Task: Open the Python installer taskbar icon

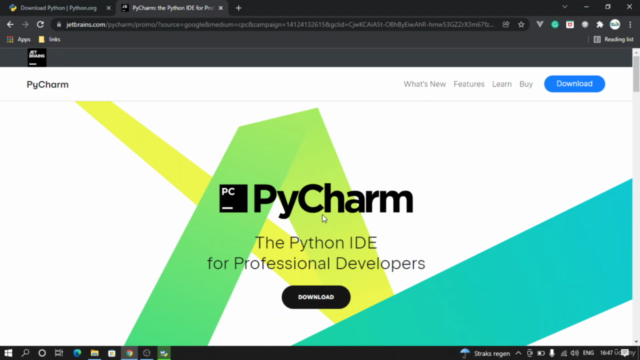Action: click(164, 353)
